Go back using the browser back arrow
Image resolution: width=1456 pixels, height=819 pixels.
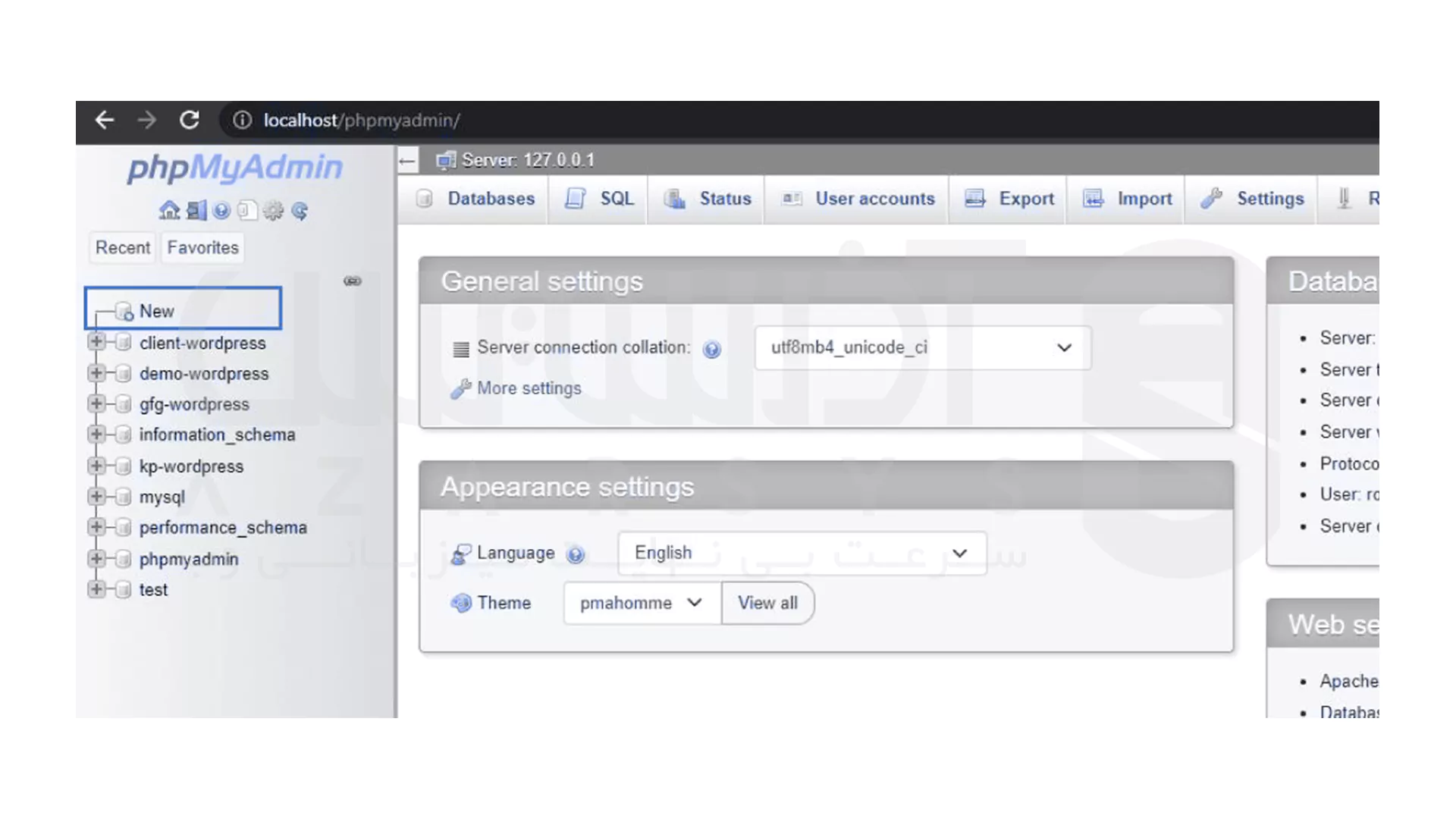(105, 120)
